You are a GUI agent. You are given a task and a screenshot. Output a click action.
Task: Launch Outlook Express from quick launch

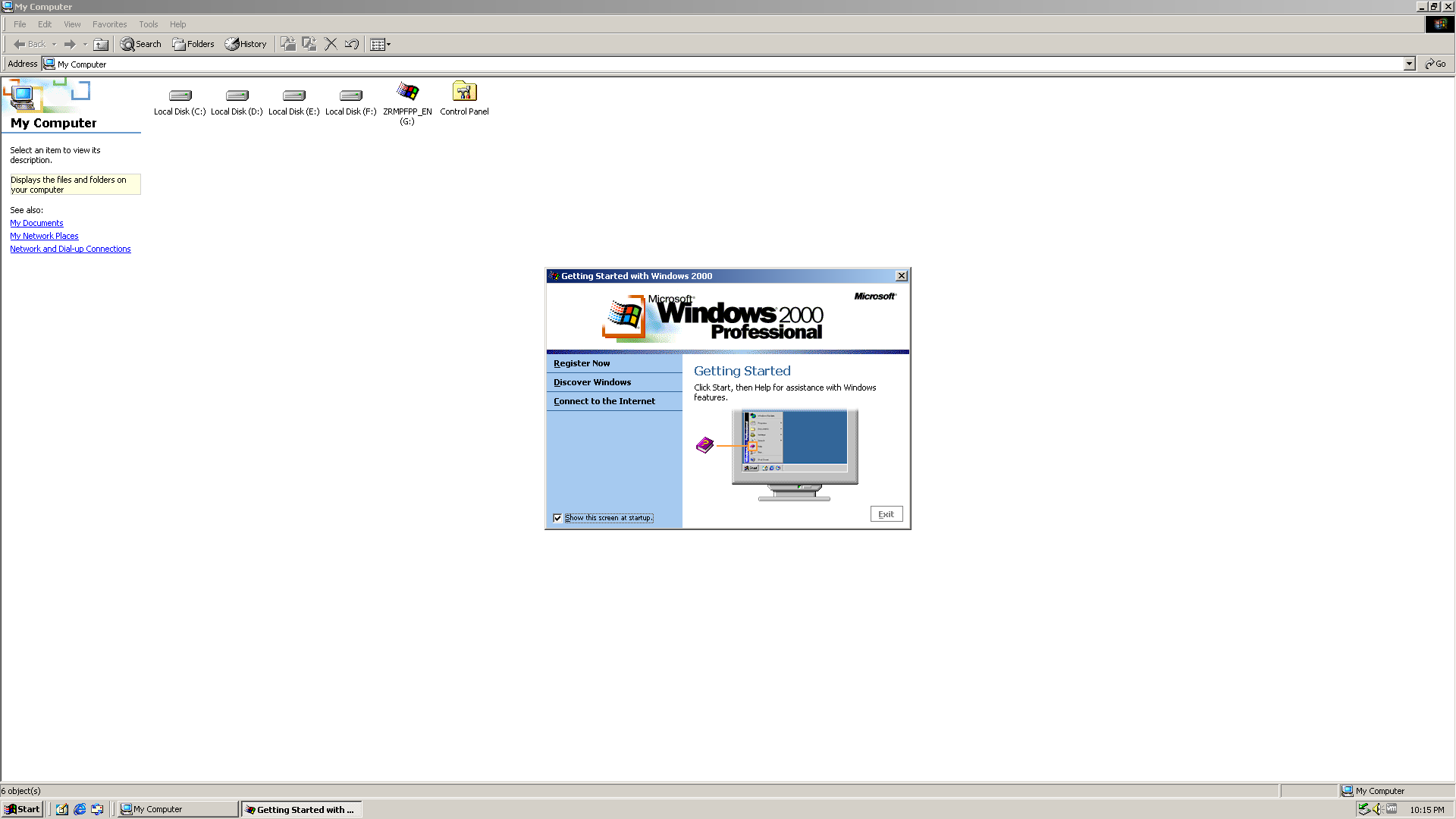tap(97, 809)
